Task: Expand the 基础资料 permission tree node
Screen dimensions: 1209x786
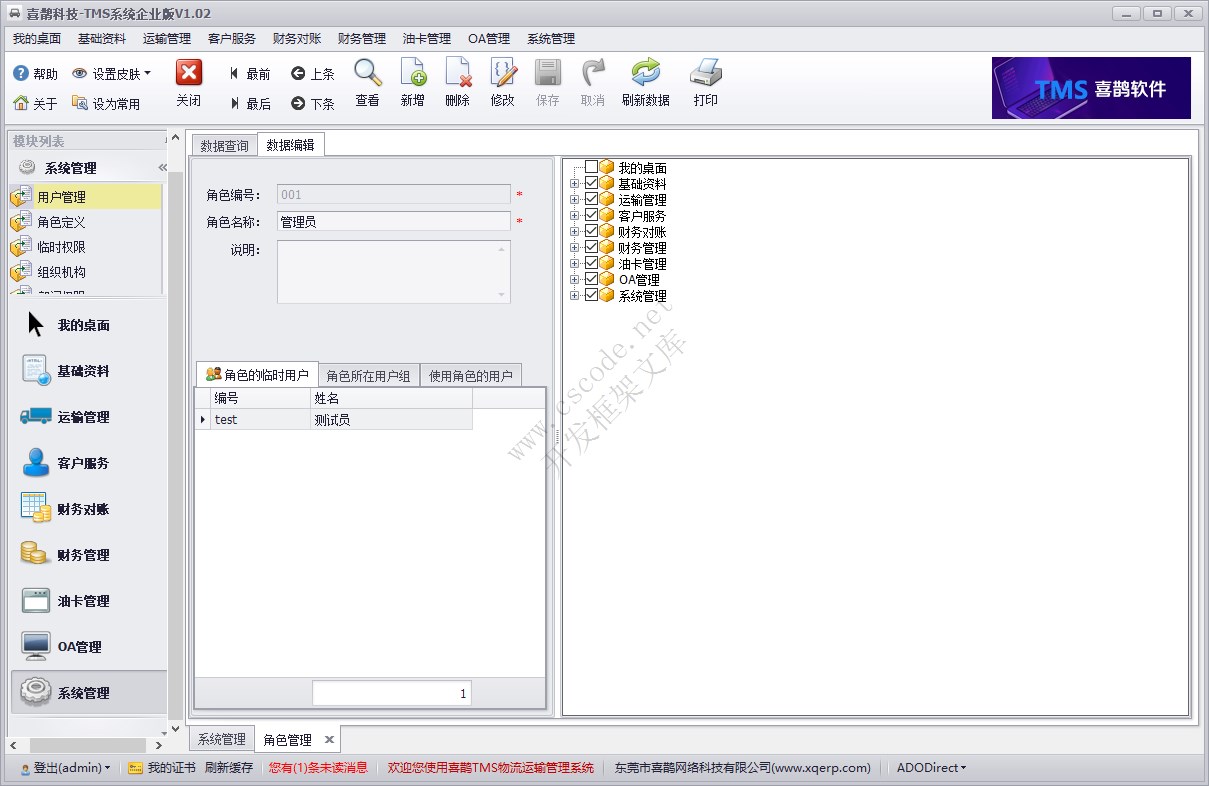Action: click(574, 184)
